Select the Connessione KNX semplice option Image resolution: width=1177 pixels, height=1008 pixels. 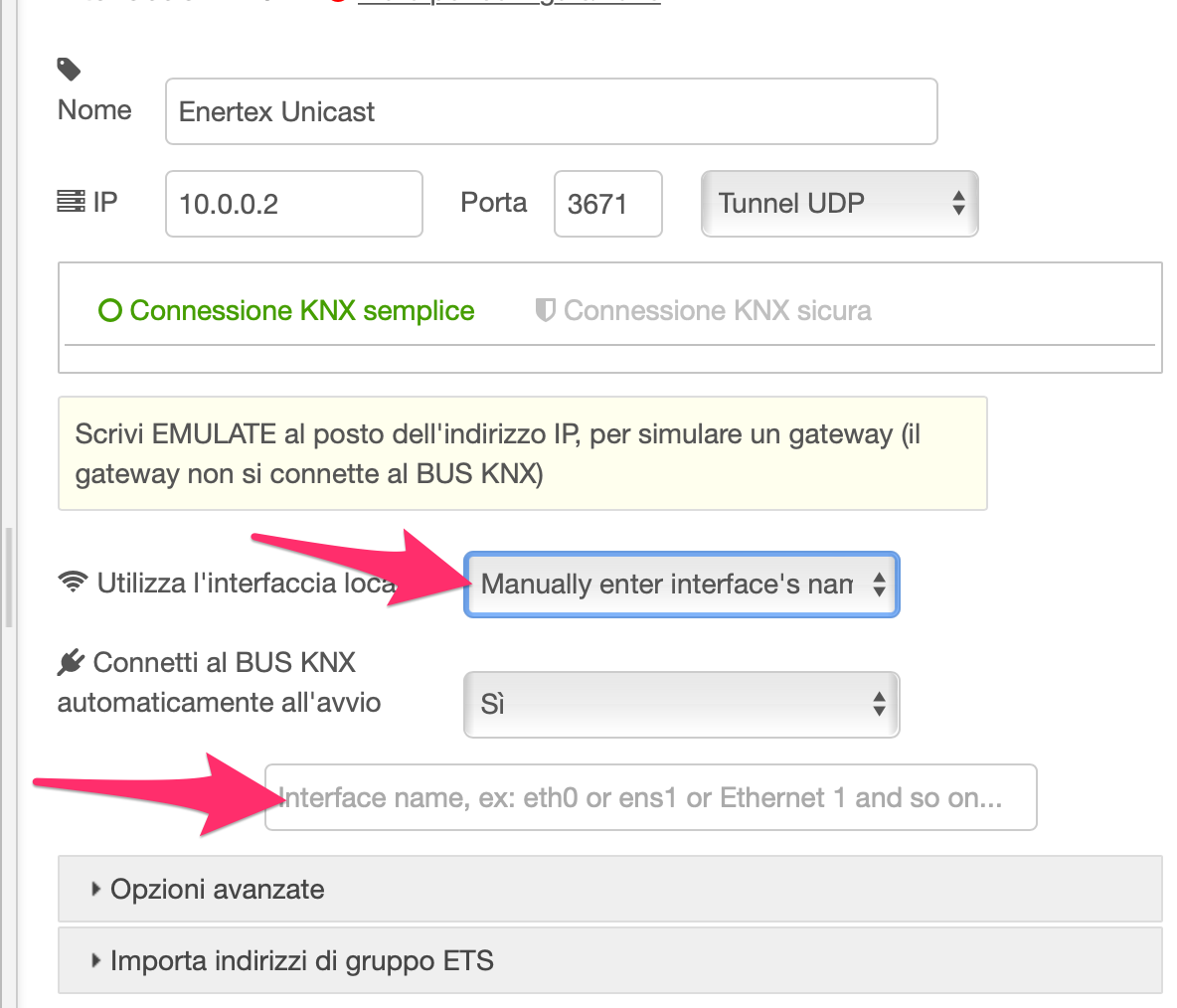[x=288, y=310]
